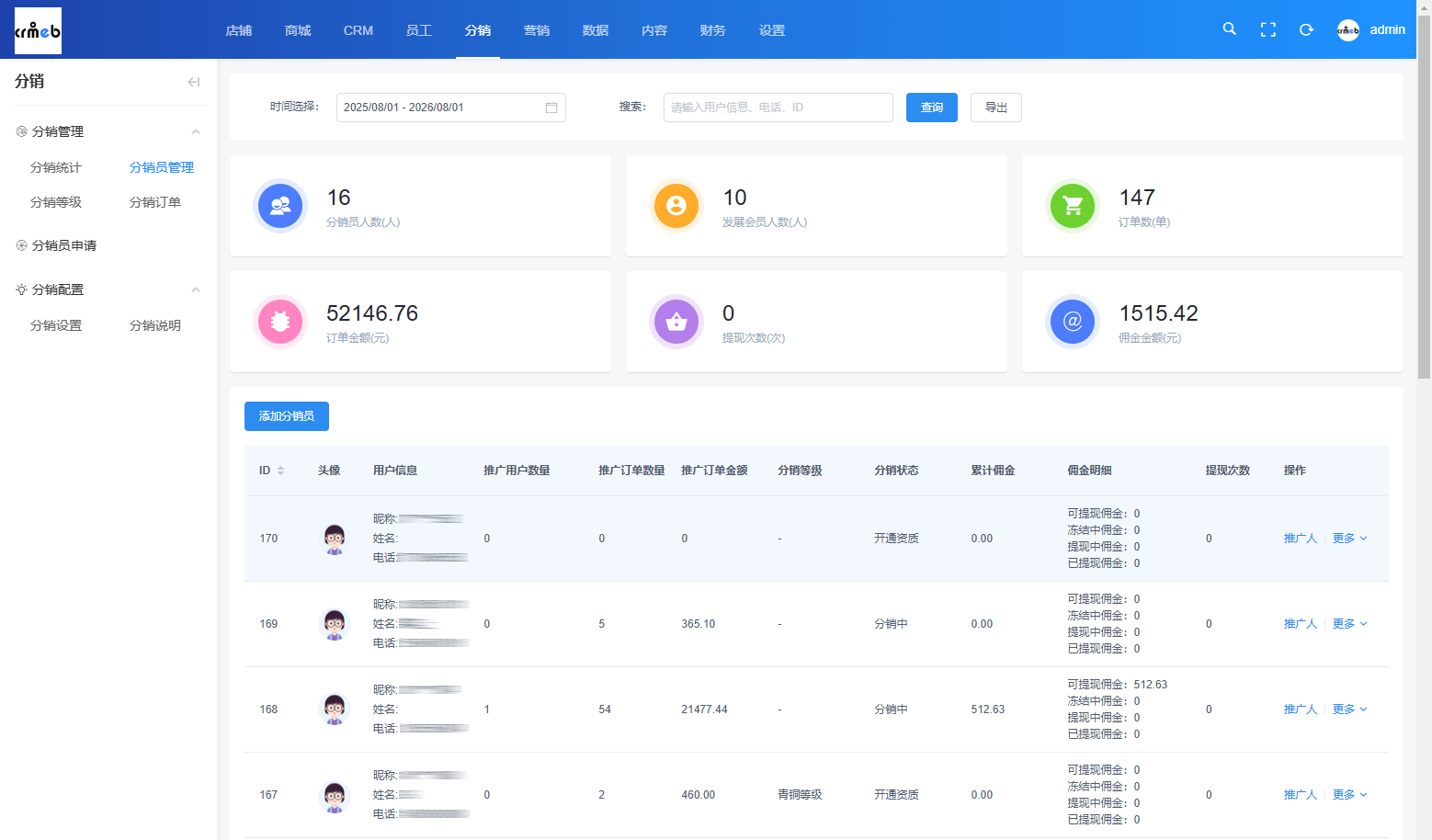Switch to the 营销 top menu

click(x=537, y=30)
